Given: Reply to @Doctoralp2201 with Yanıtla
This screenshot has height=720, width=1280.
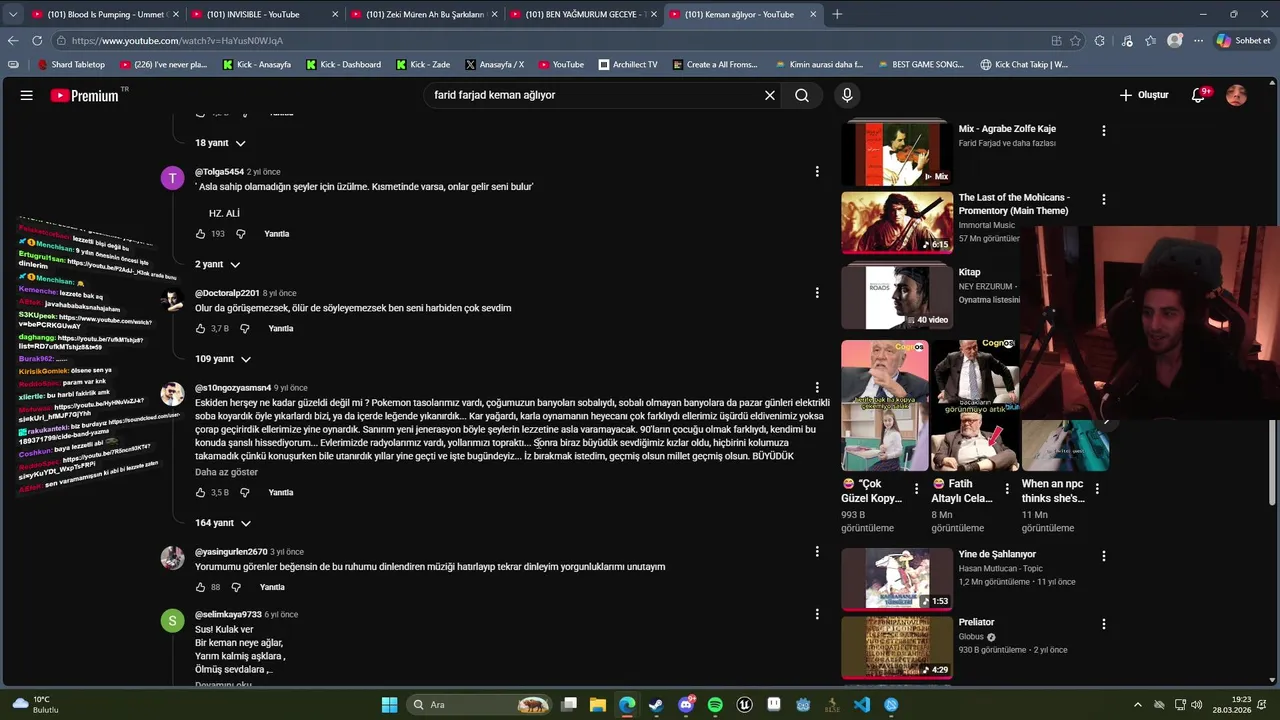Looking at the screenshot, I should coord(281,328).
